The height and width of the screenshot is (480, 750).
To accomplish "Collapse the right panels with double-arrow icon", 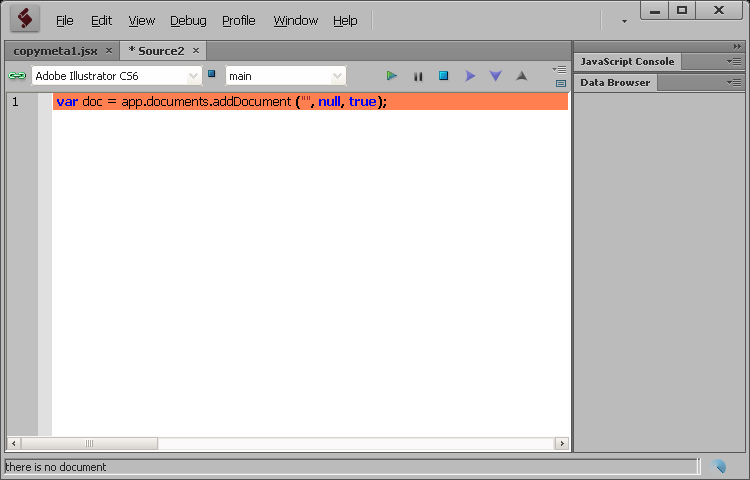I will (737, 46).
